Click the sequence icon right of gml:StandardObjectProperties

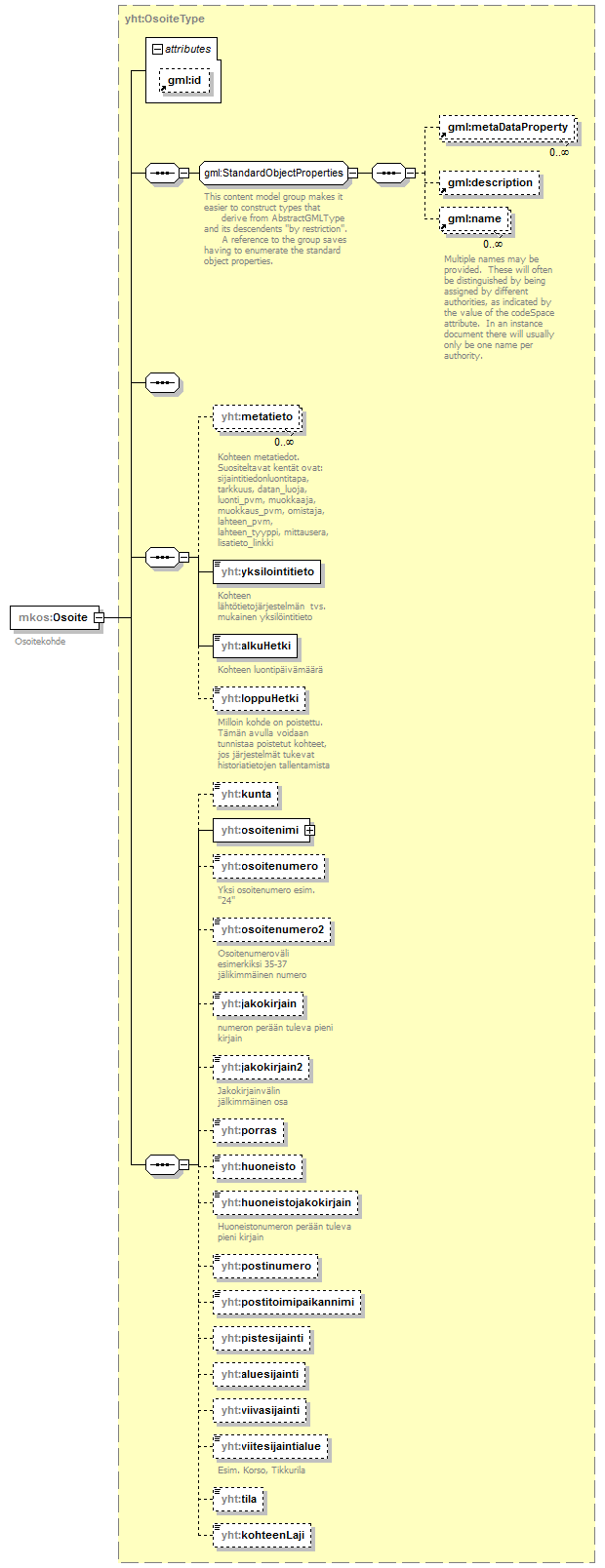coord(387,174)
